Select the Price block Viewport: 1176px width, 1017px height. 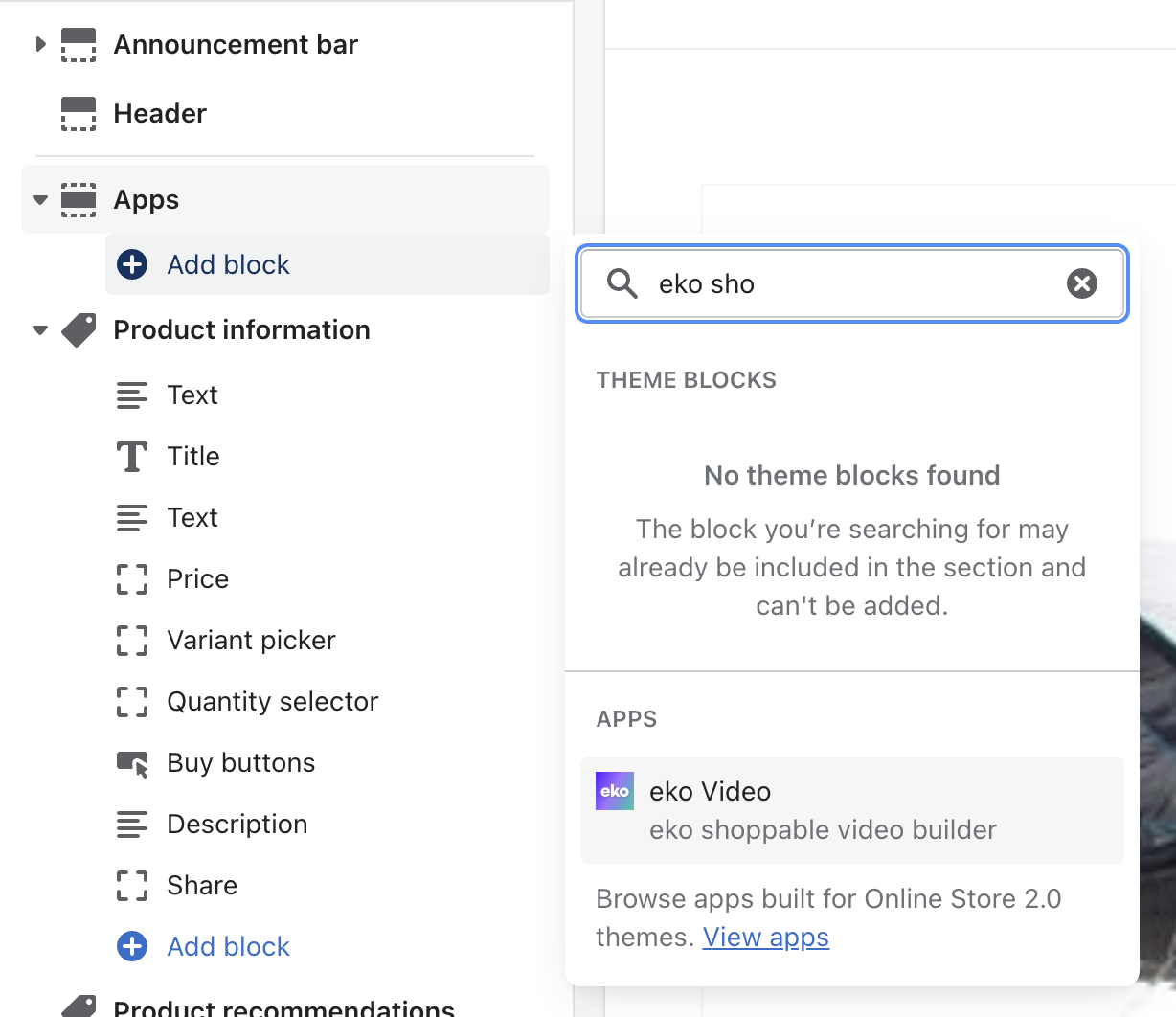(197, 578)
